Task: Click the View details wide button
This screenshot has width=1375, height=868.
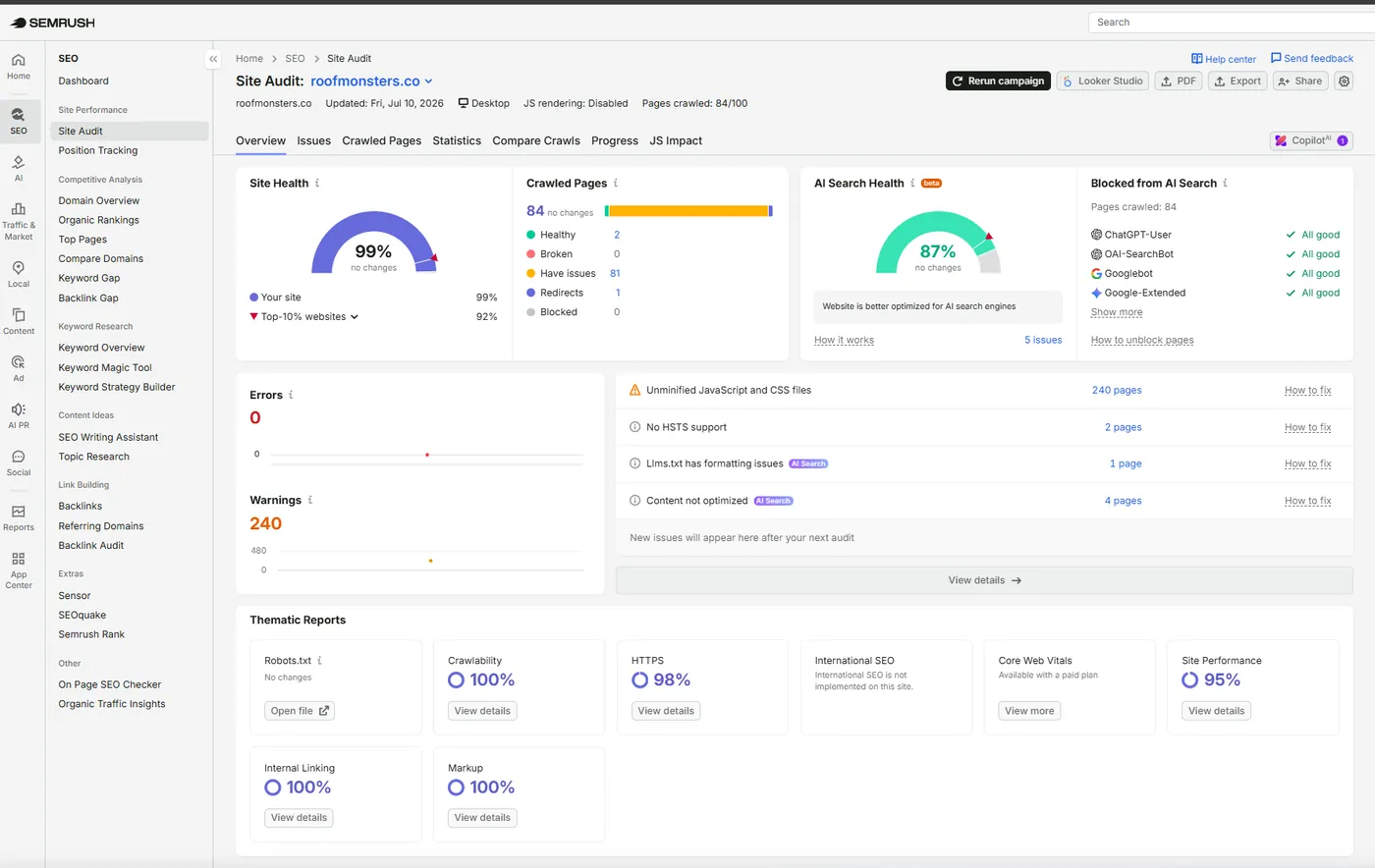Action: click(x=984, y=580)
